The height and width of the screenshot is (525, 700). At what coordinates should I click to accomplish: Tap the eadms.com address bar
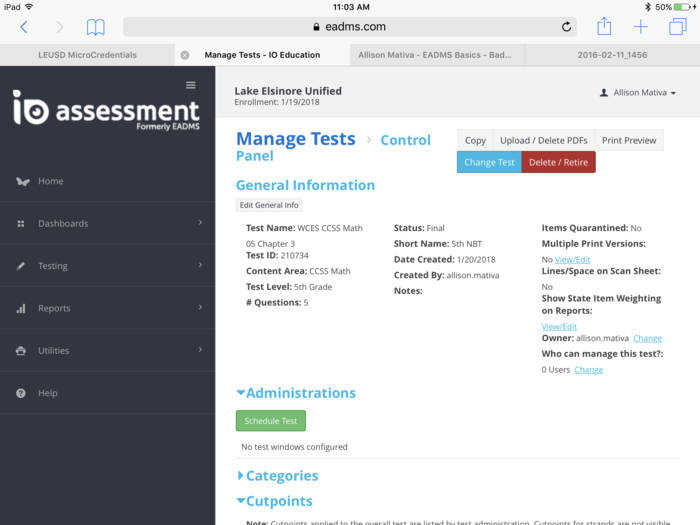(x=349, y=27)
